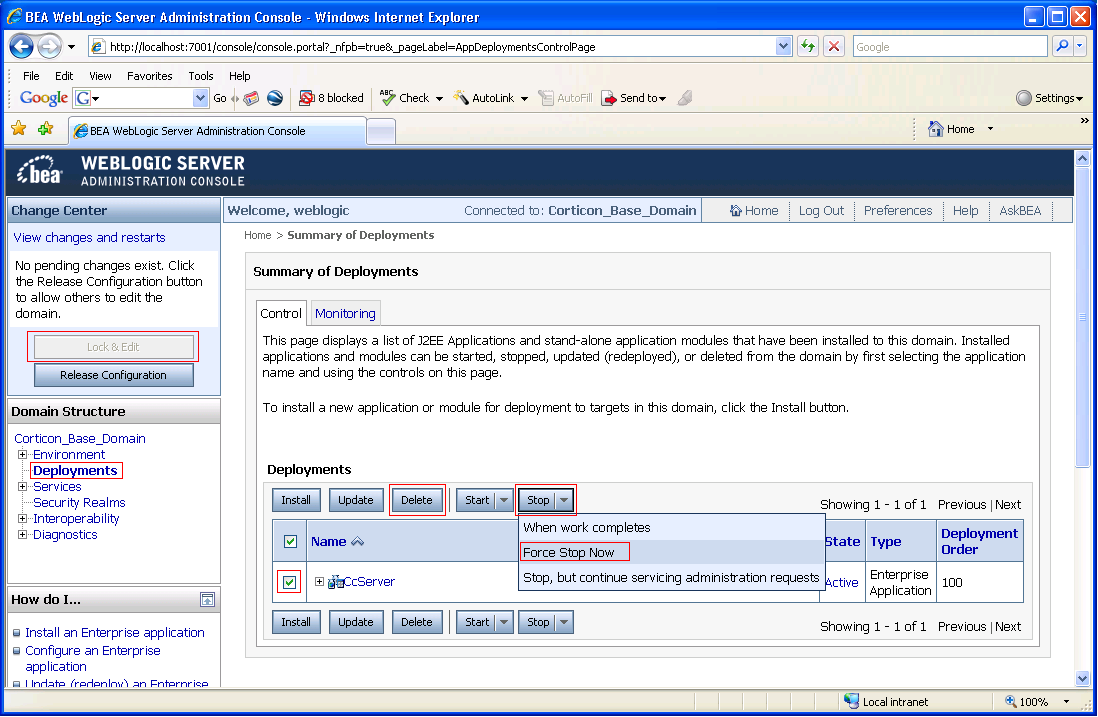Viewport: 1098px width, 717px height.
Task: Open the Stop dropdown arrow
Action: 562,499
